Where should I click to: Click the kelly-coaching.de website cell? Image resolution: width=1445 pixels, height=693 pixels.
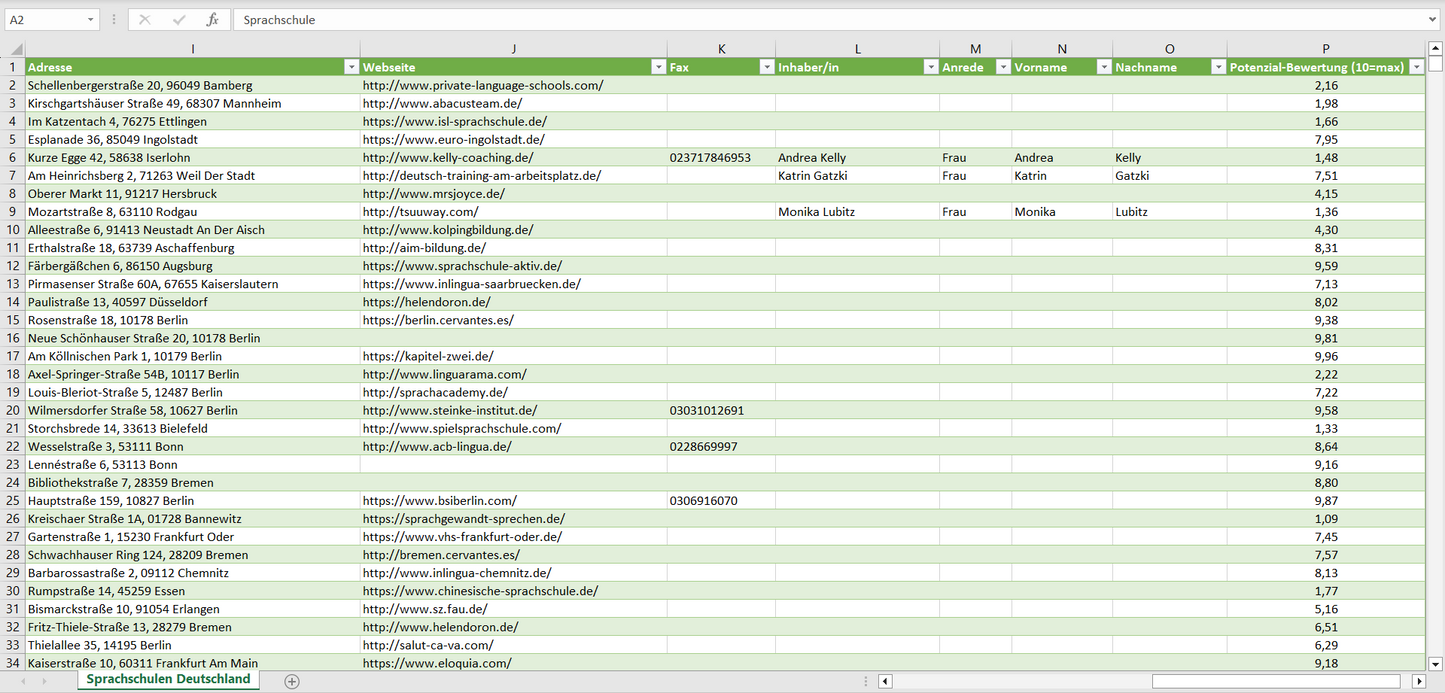pyautogui.click(x=447, y=158)
